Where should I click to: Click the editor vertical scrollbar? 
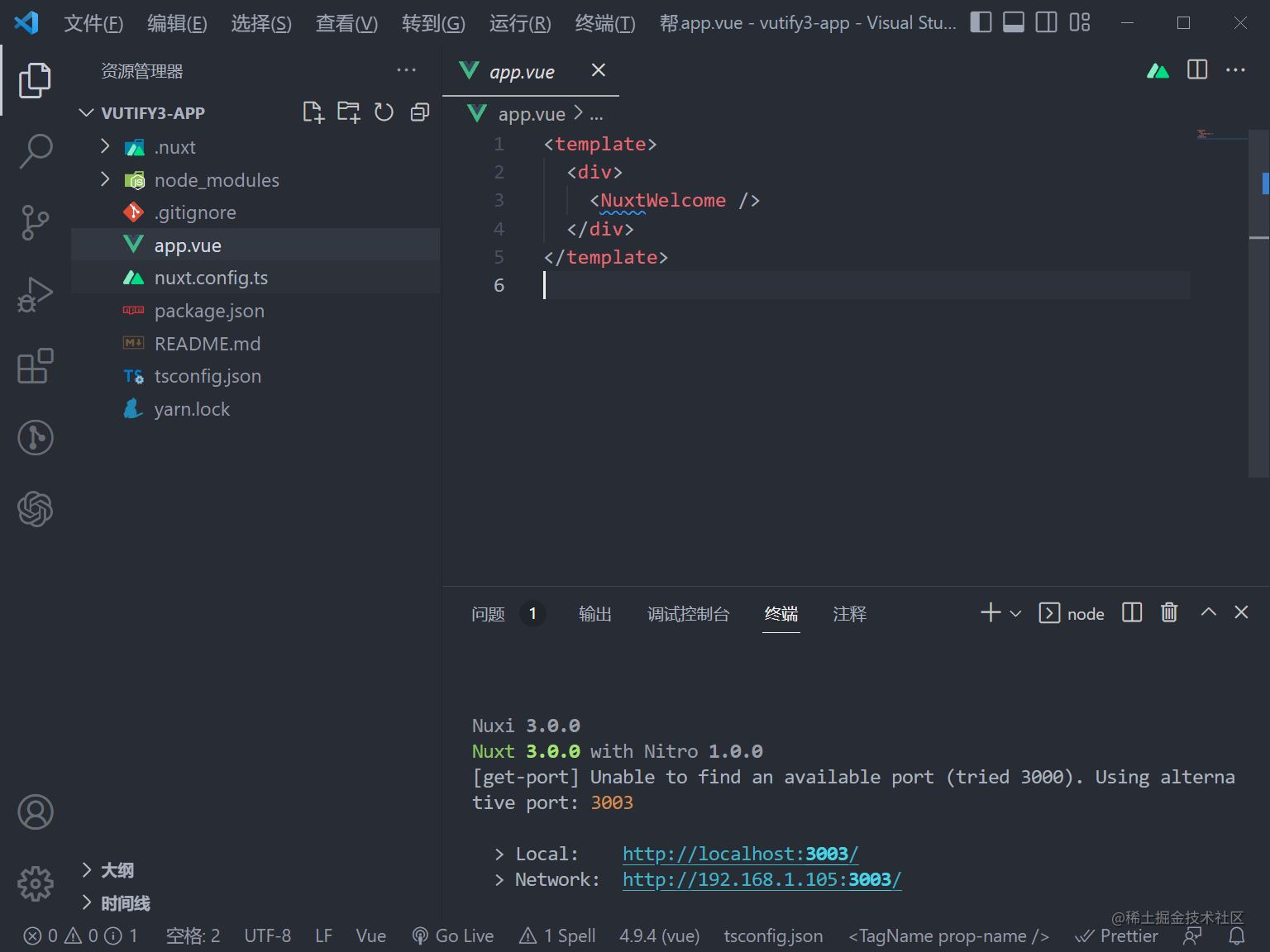pyautogui.click(x=1259, y=303)
